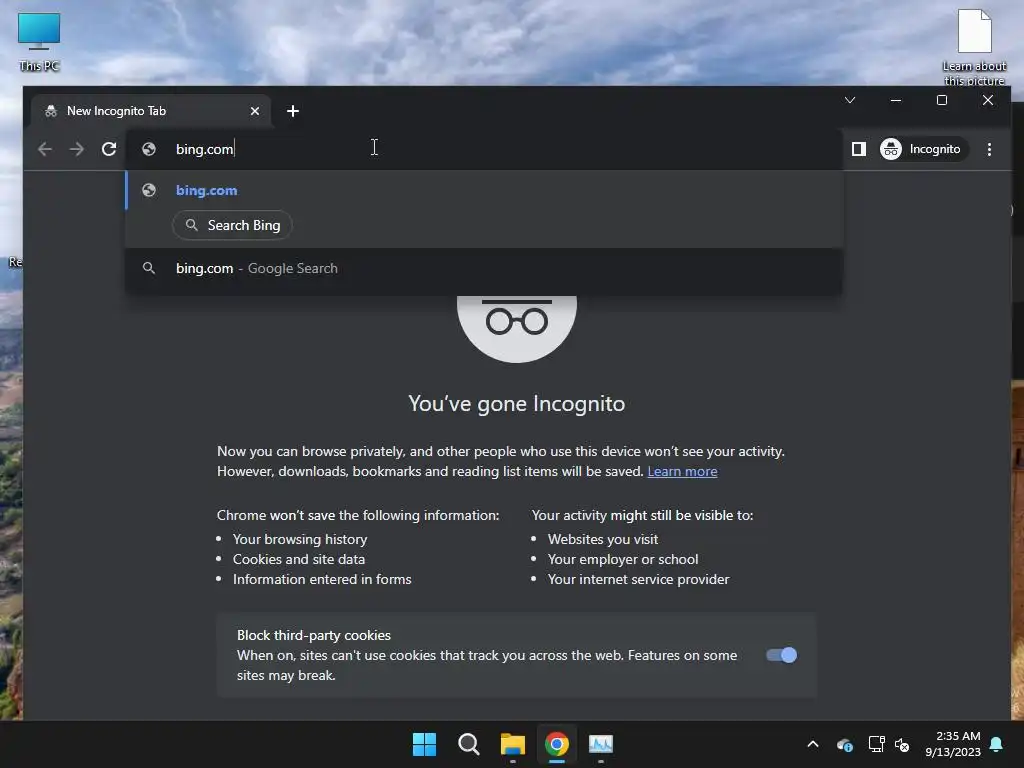This screenshot has height=768, width=1024.
Task: Click the 'Block third-party cookies' title
Action: tap(313, 635)
